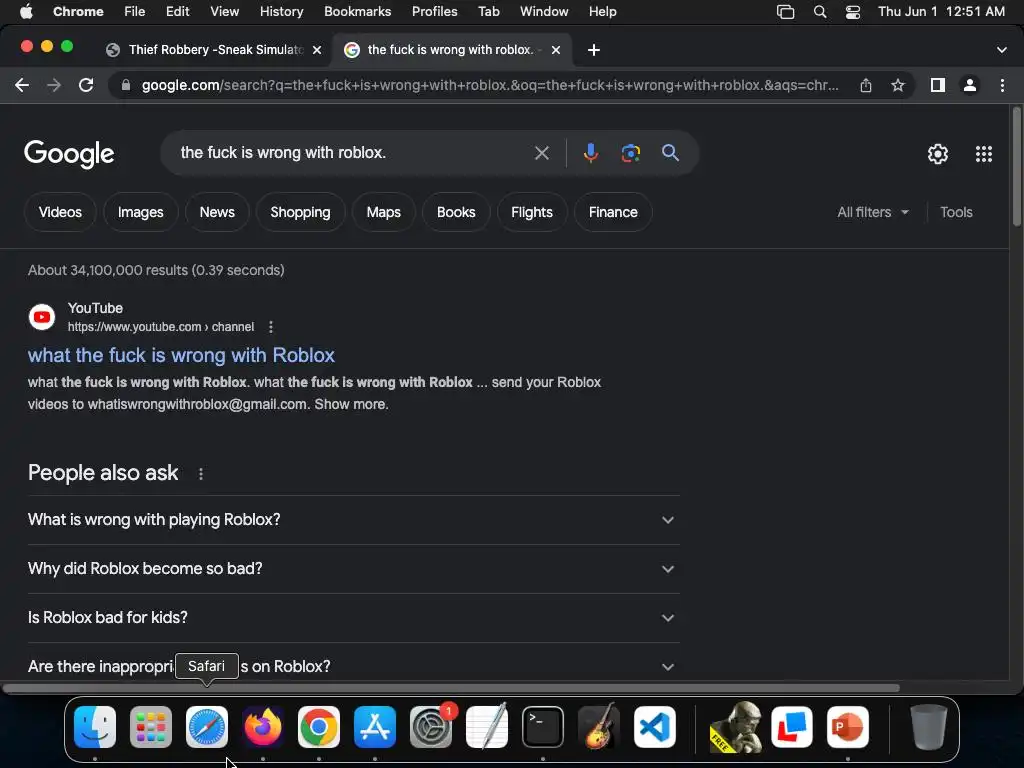Image resolution: width=1024 pixels, height=768 pixels.
Task: Open a new tab with the plus button
Action: (x=593, y=50)
